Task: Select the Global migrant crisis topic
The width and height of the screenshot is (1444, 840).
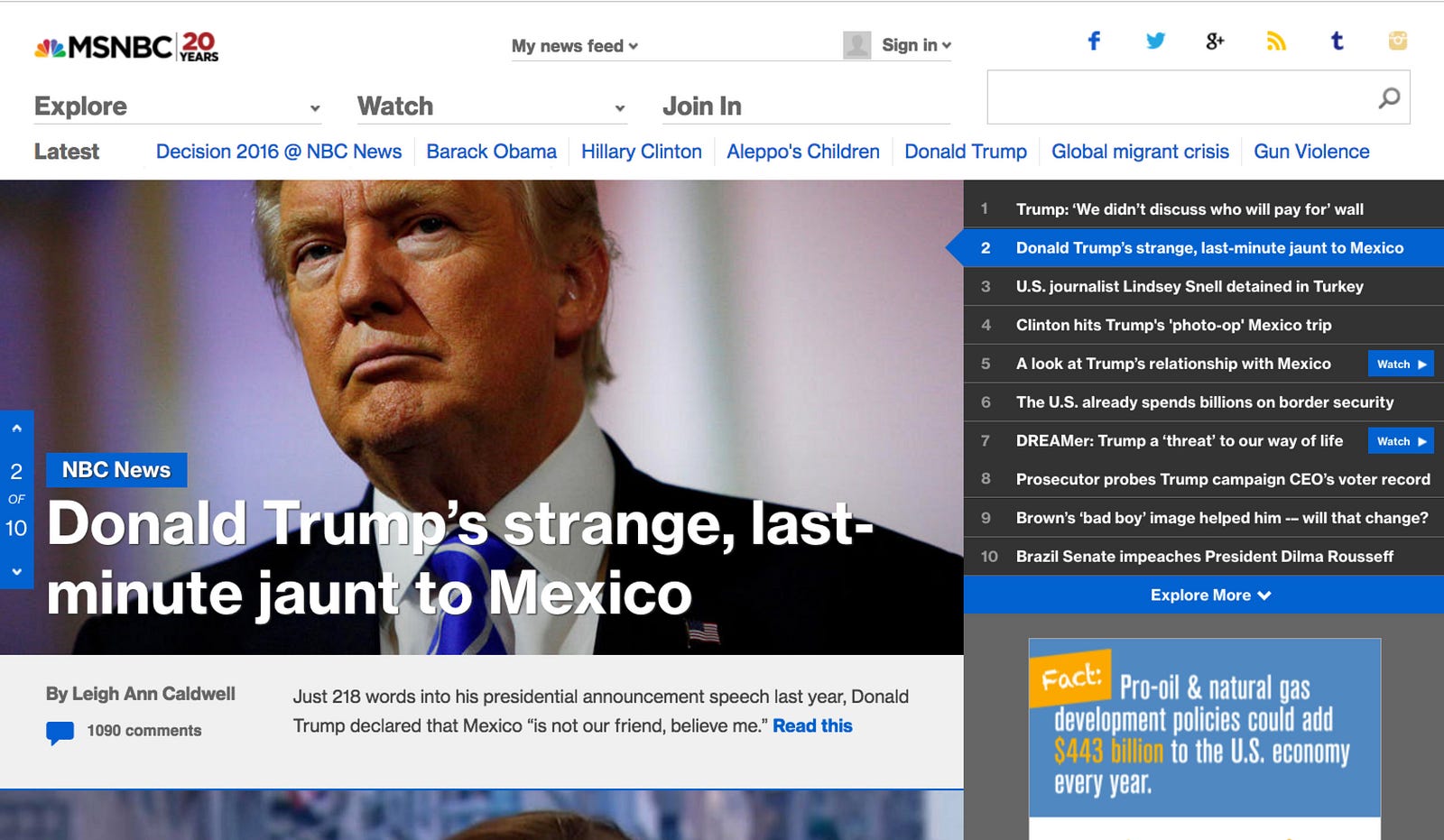Action: click(1140, 152)
